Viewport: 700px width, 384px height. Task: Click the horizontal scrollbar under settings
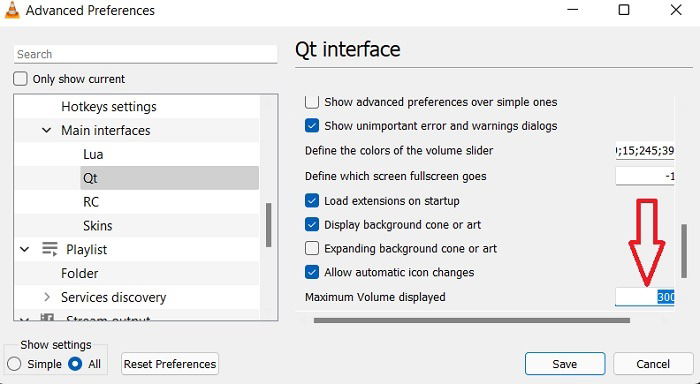coord(472,320)
